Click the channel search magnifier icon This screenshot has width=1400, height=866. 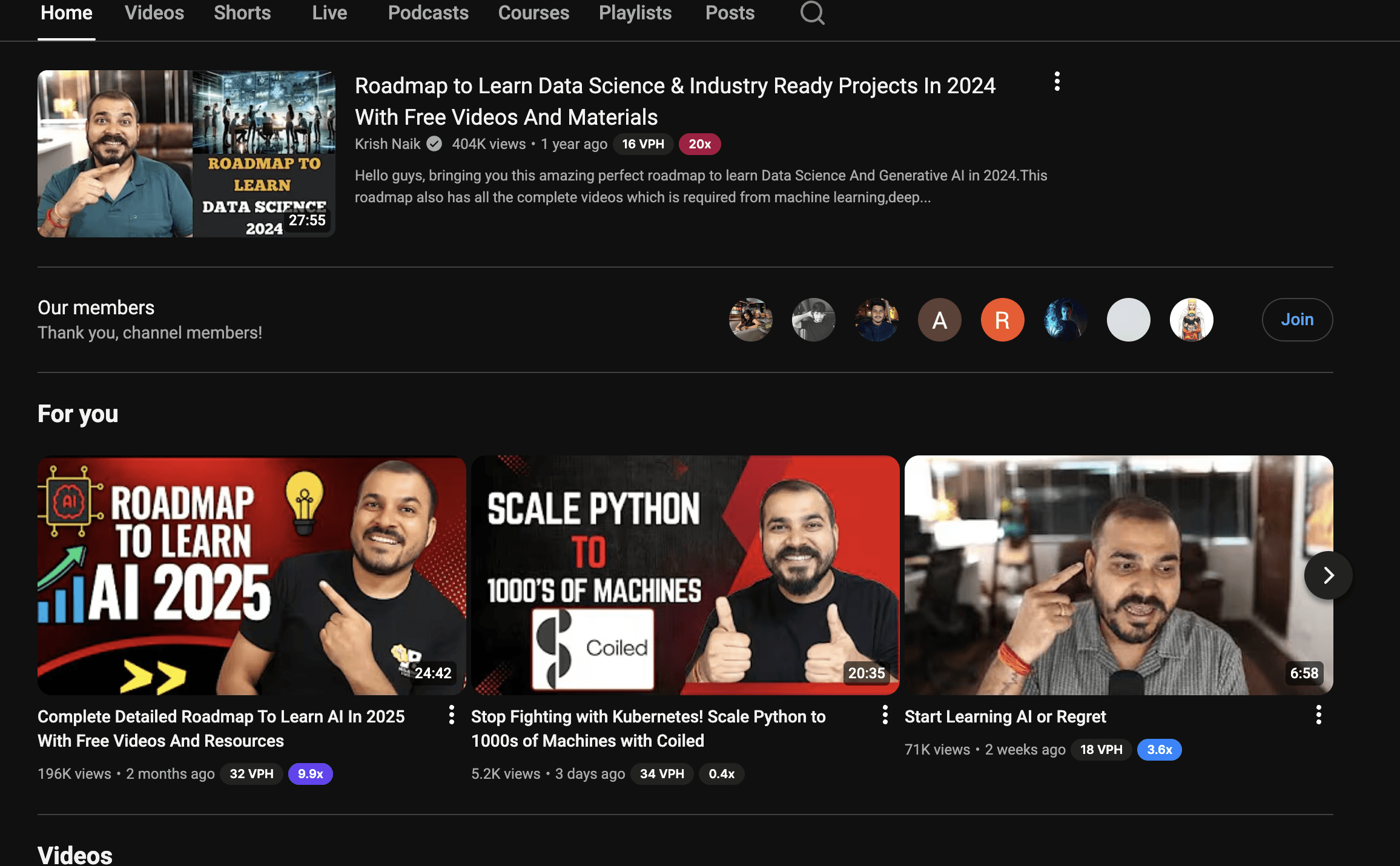[812, 13]
